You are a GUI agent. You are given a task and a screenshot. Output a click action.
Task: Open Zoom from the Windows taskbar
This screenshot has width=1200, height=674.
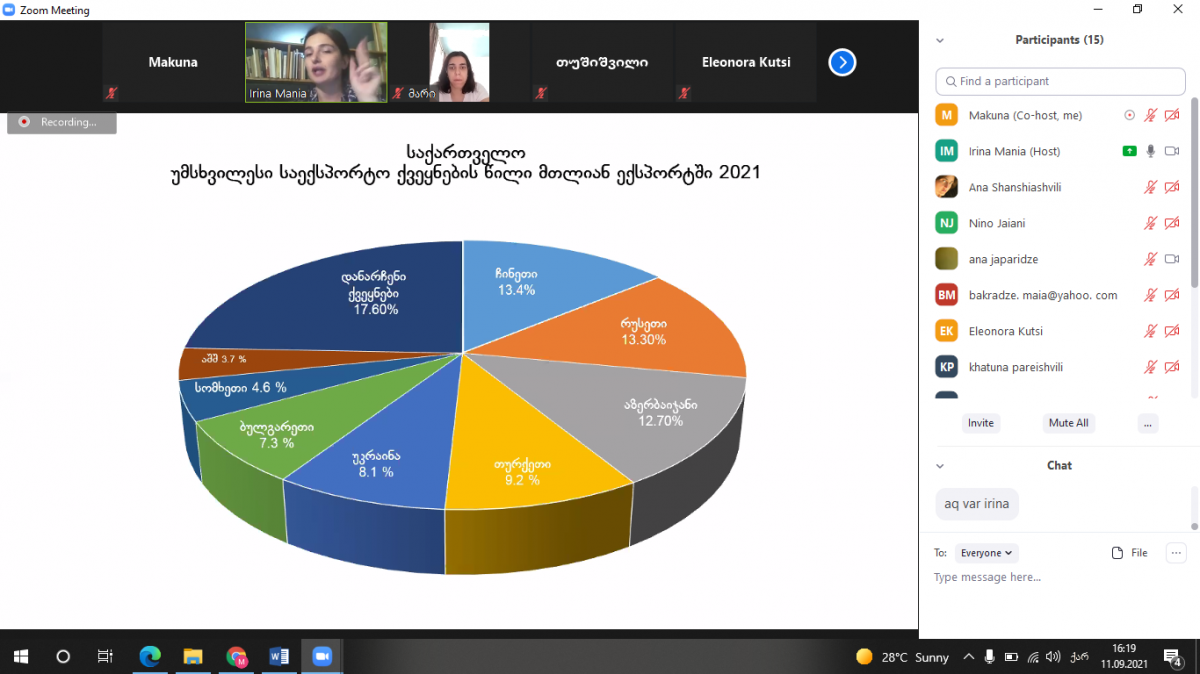(321, 656)
